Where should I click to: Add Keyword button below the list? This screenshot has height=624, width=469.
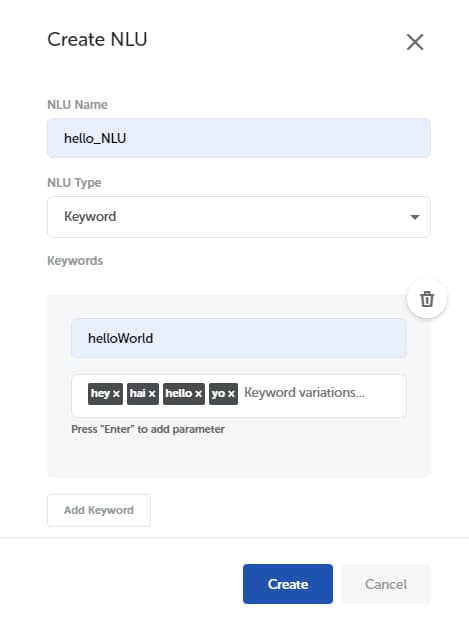(99, 510)
